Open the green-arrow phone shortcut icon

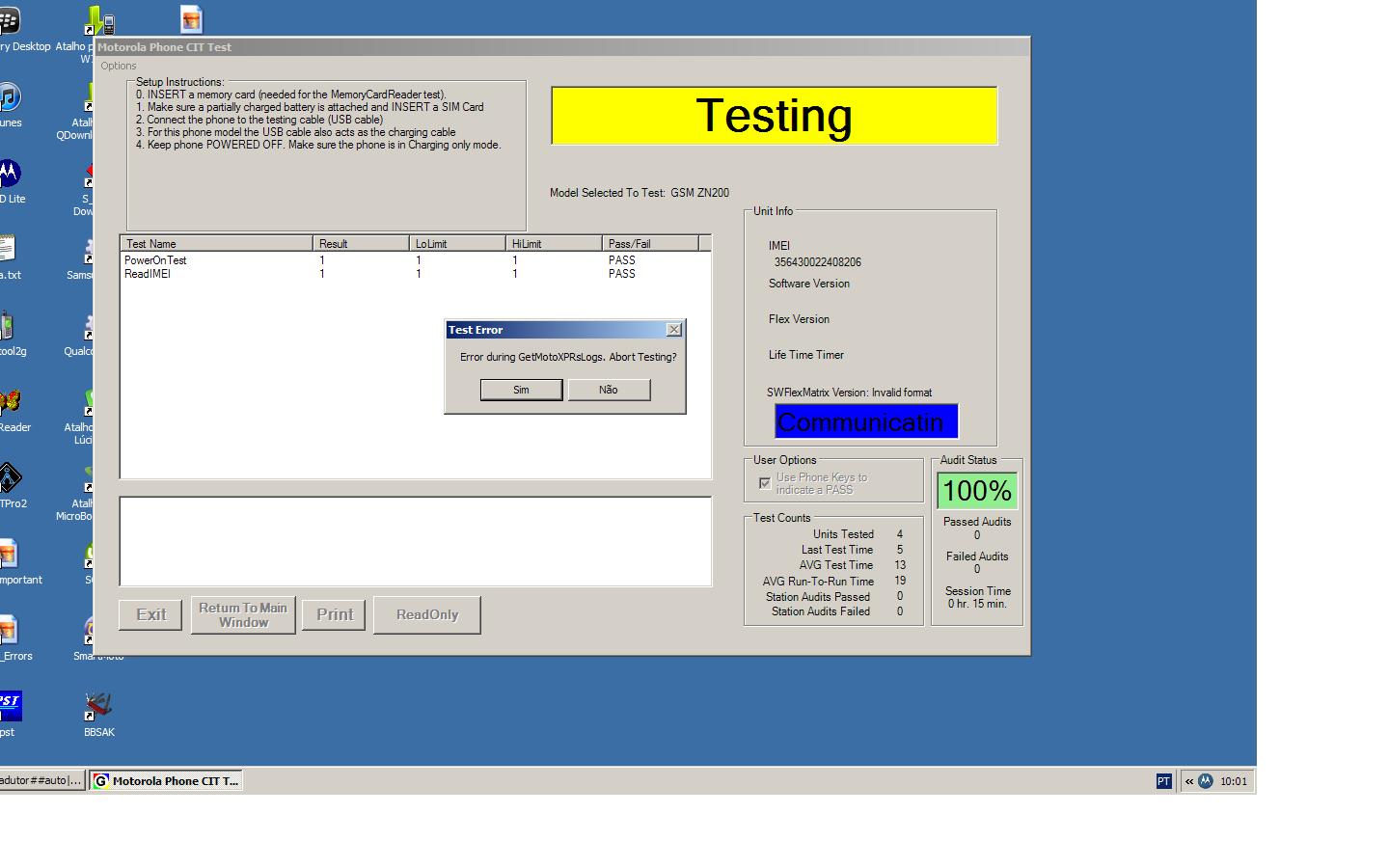[99, 21]
